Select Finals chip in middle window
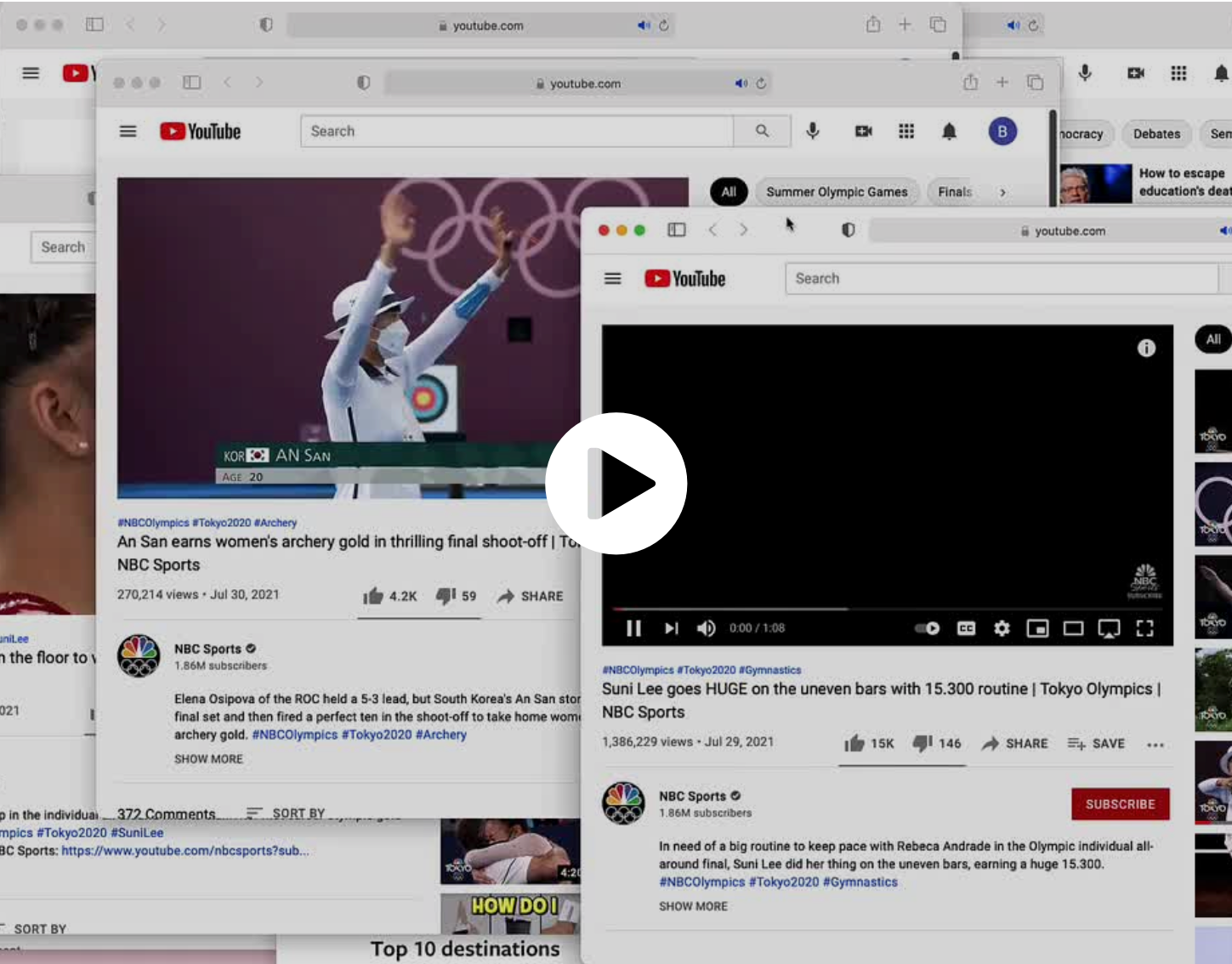The width and height of the screenshot is (1232, 964). point(955,192)
